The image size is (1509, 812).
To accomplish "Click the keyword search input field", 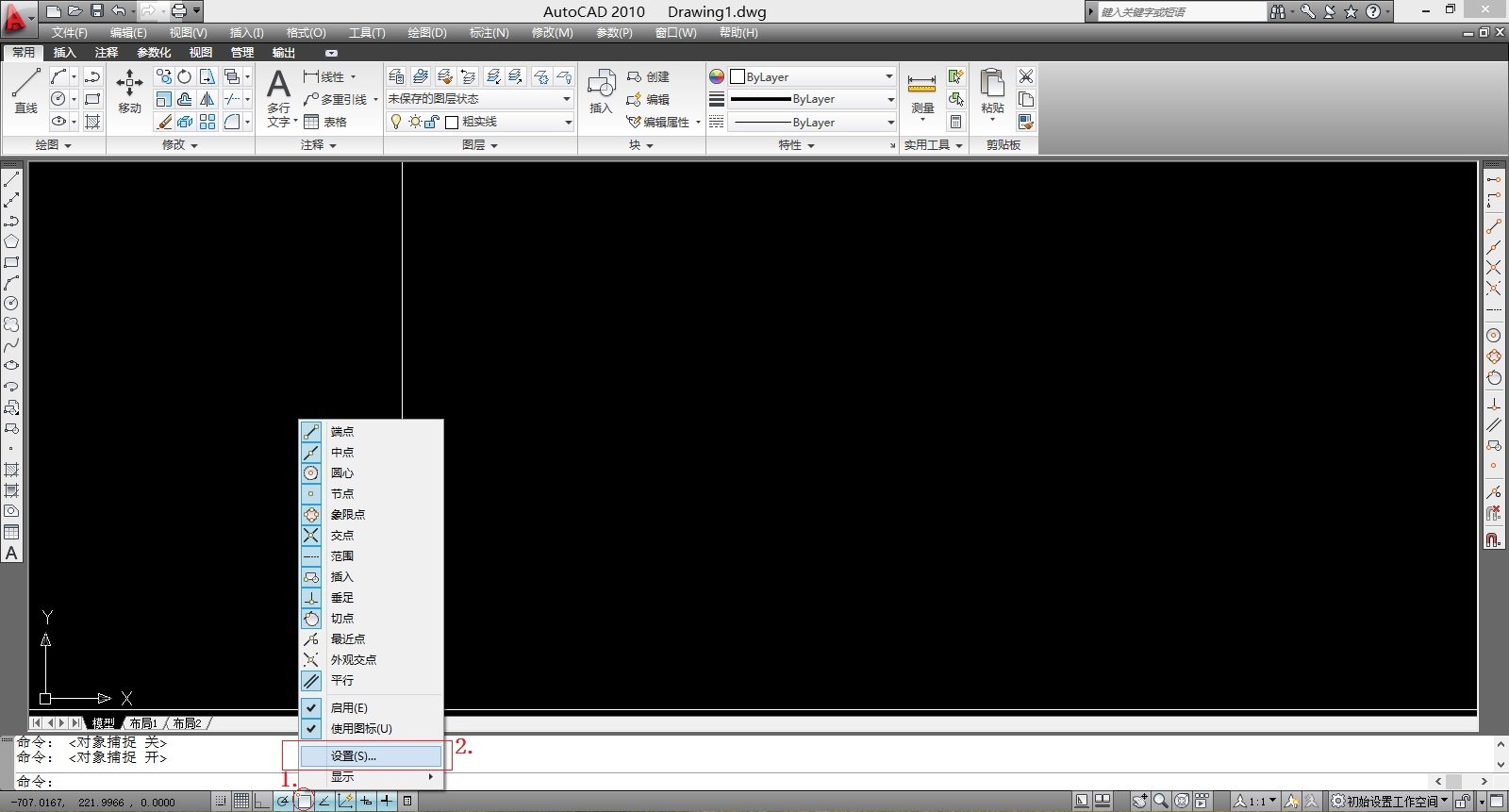I will coord(1181,12).
